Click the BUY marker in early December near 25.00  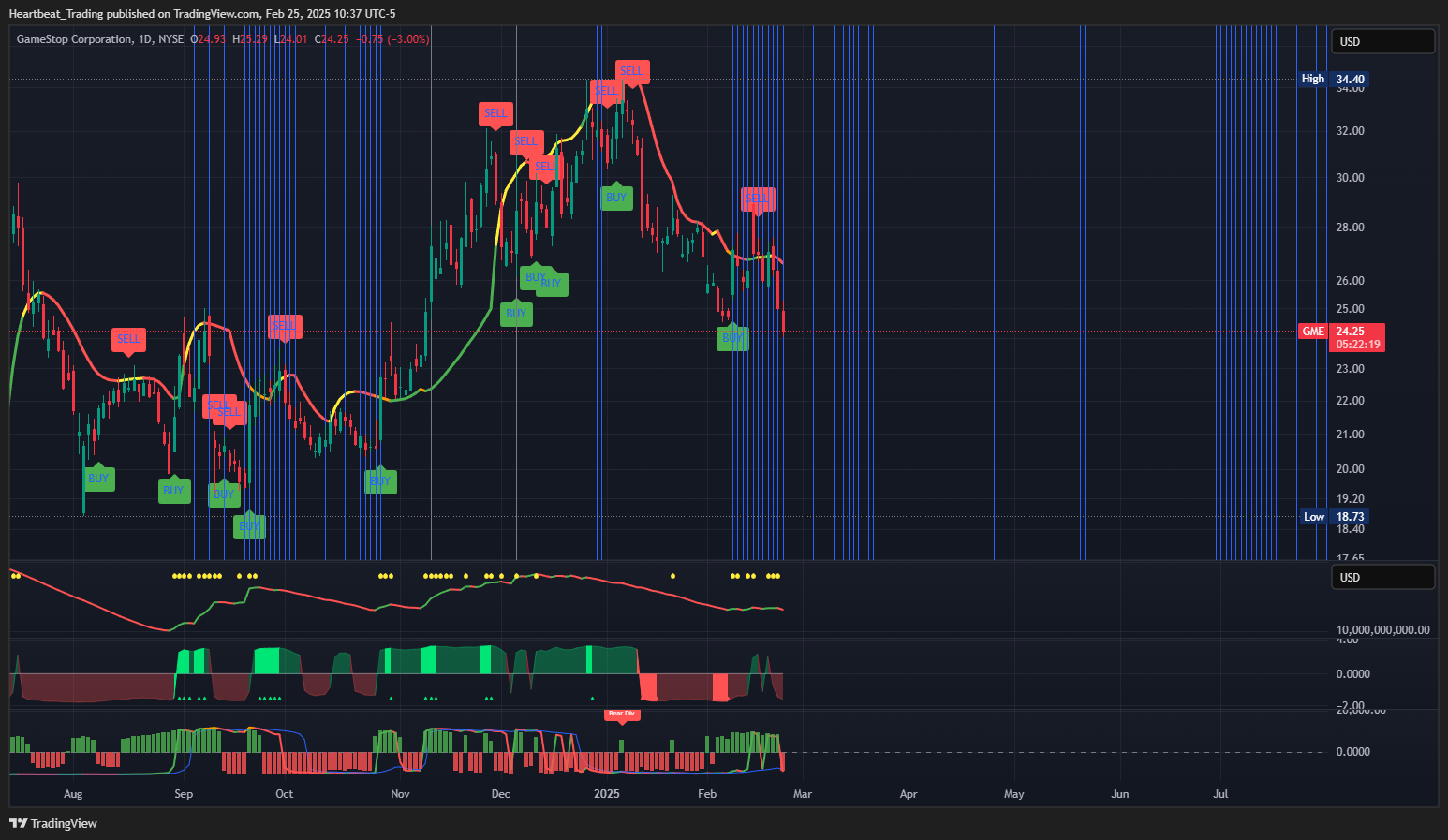516,314
